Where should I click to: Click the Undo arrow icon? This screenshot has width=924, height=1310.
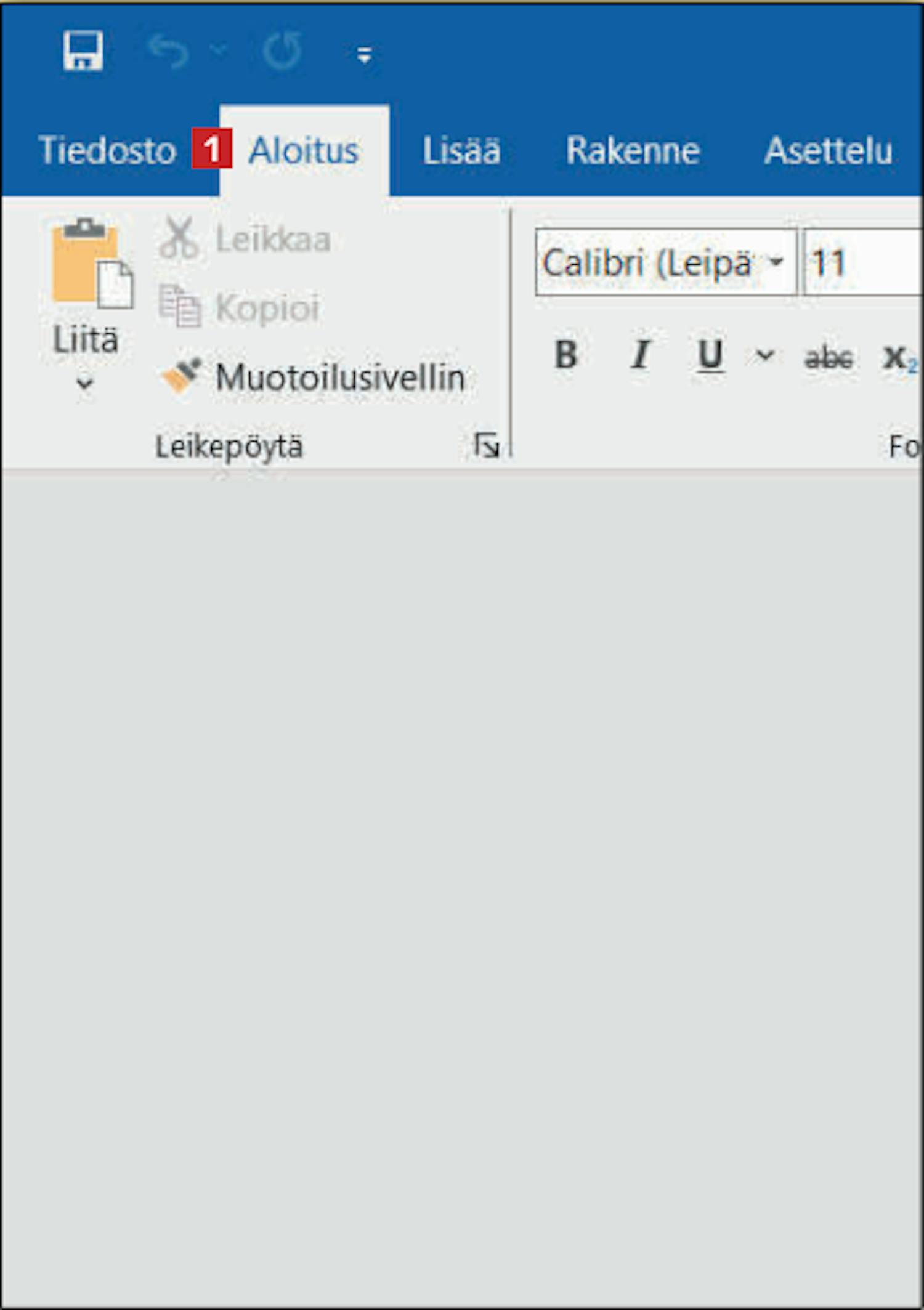[168, 51]
